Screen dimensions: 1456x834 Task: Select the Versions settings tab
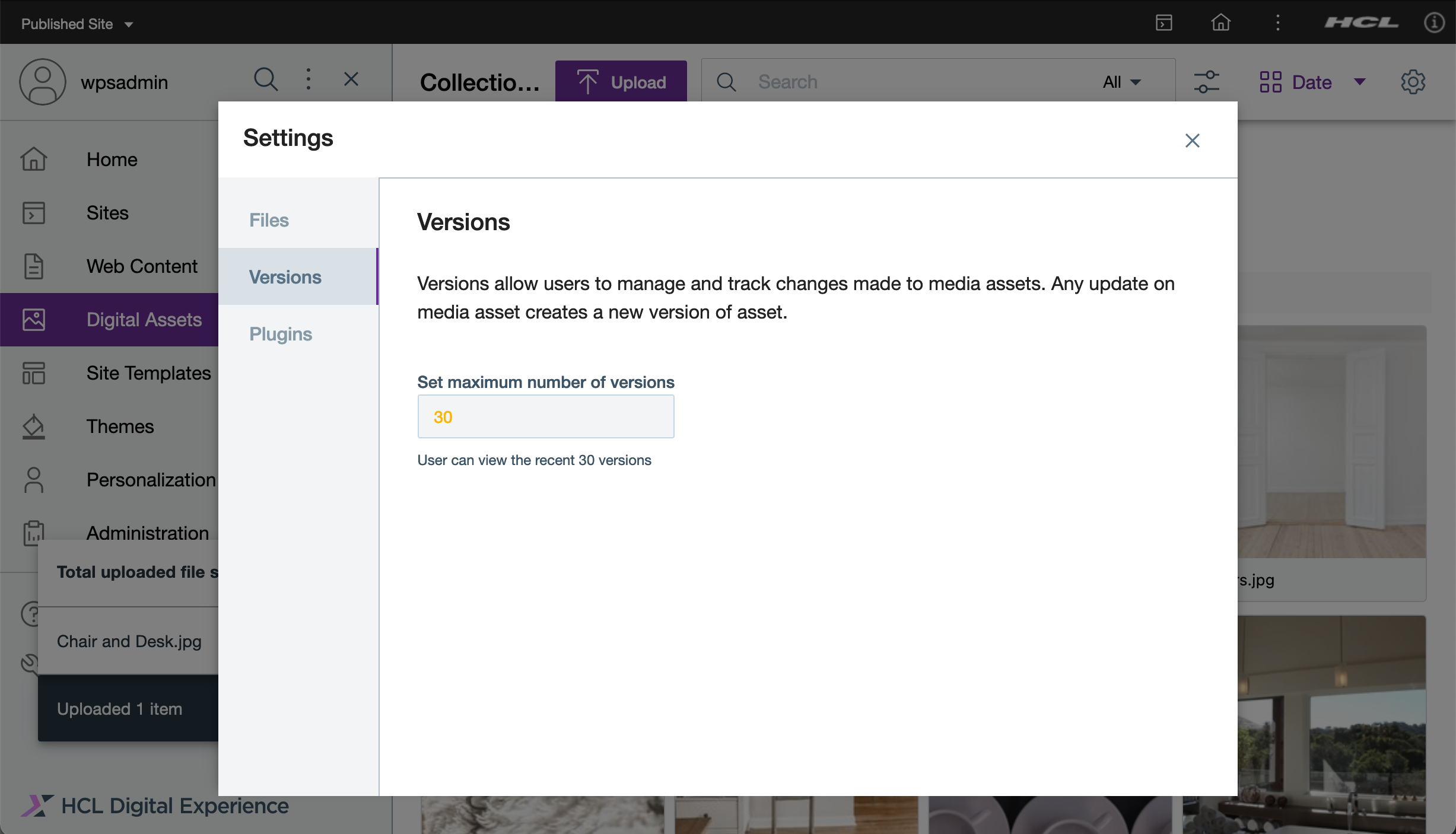tap(284, 276)
